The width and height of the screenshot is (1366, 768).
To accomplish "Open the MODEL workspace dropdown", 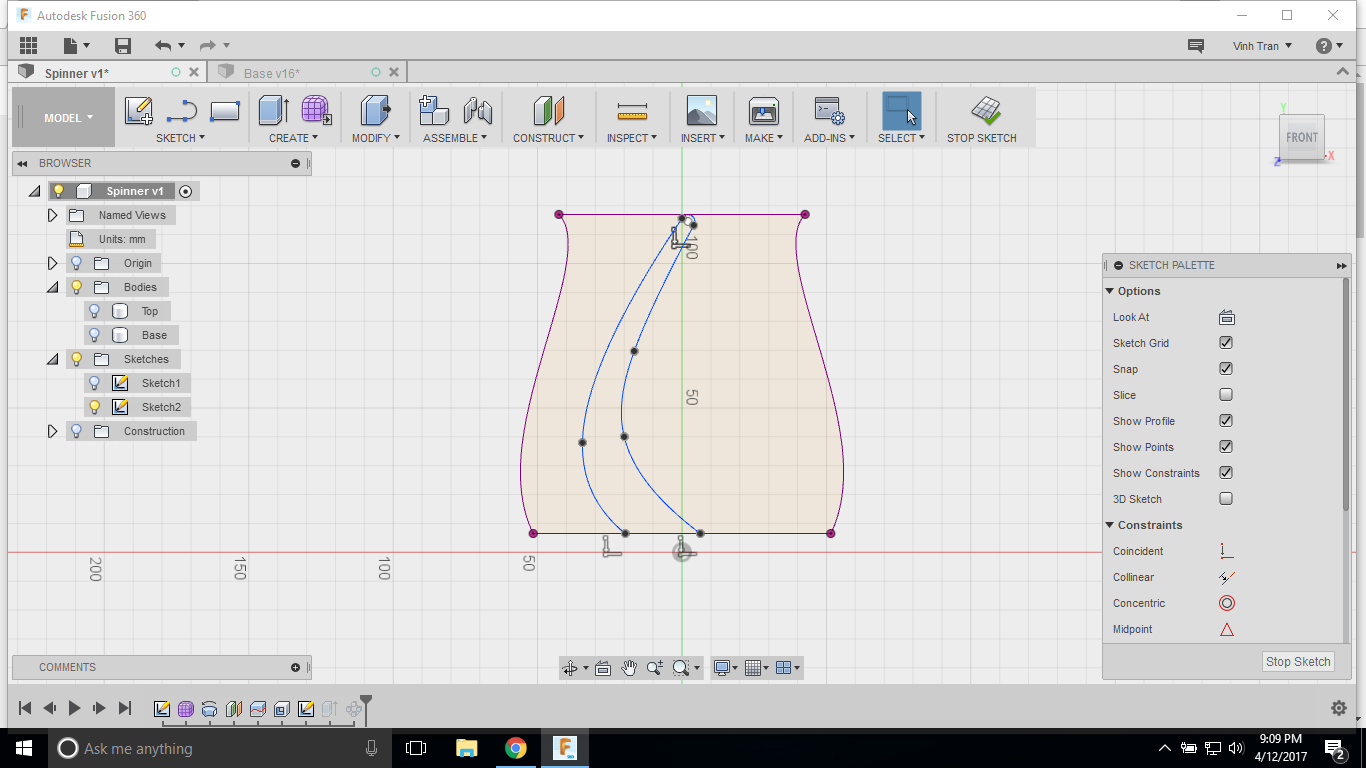I will pyautogui.click(x=68, y=118).
